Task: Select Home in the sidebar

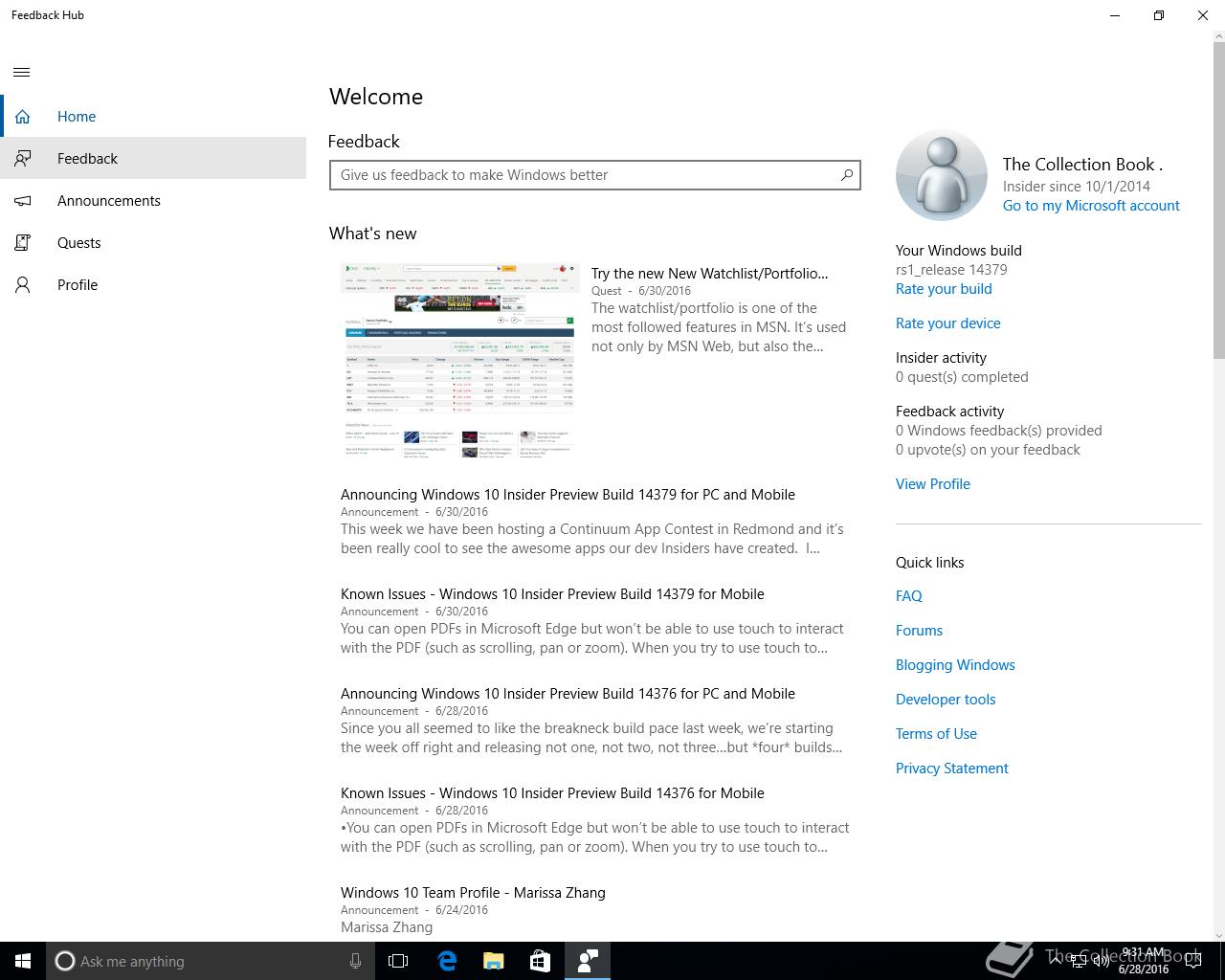Action: (x=153, y=117)
